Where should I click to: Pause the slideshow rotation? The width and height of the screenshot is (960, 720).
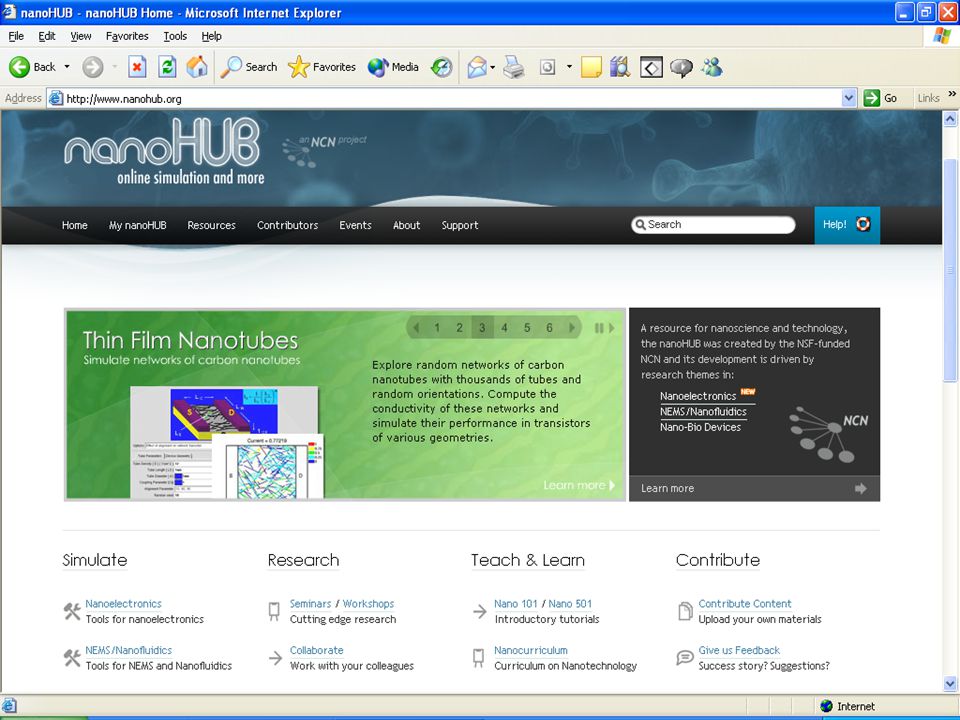[599, 328]
